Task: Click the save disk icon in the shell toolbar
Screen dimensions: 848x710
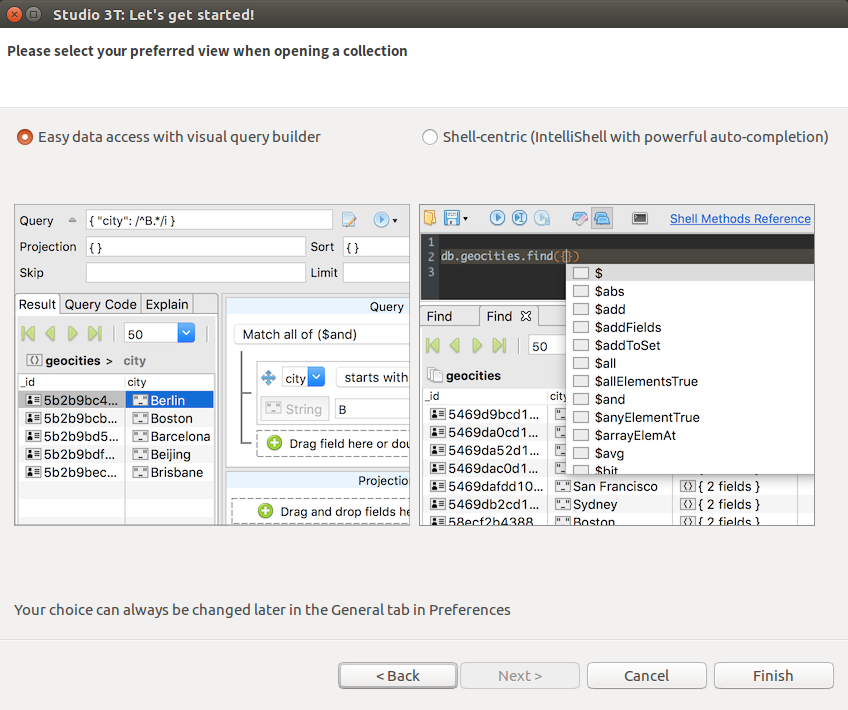Action: (x=452, y=218)
